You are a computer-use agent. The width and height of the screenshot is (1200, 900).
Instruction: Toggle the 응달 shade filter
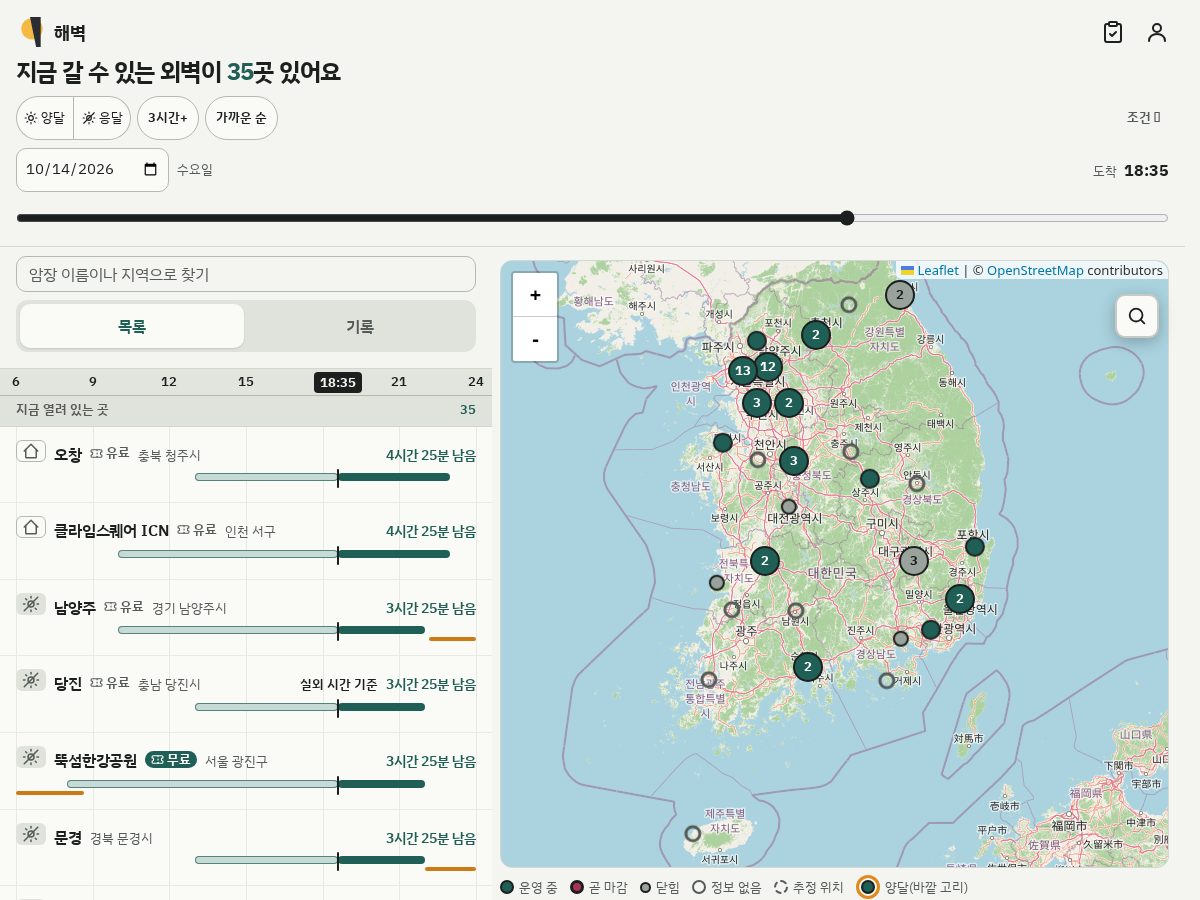pyautogui.click(x=102, y=118)
